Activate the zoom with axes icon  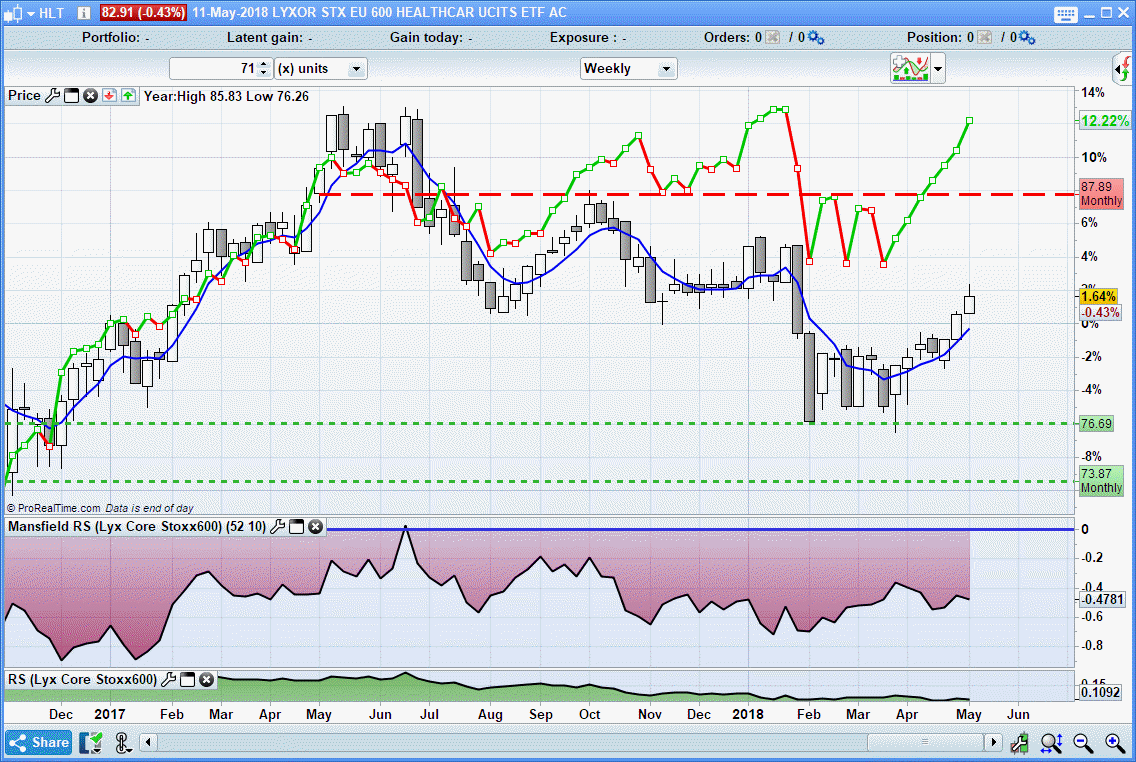1051,742
